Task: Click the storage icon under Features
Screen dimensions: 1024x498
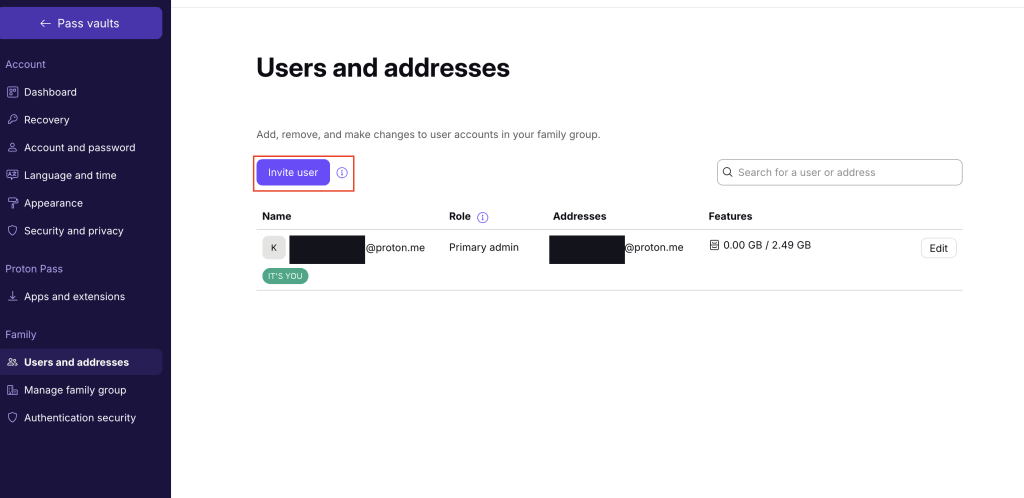Action: pyautogui.click(x=714, y=245)
